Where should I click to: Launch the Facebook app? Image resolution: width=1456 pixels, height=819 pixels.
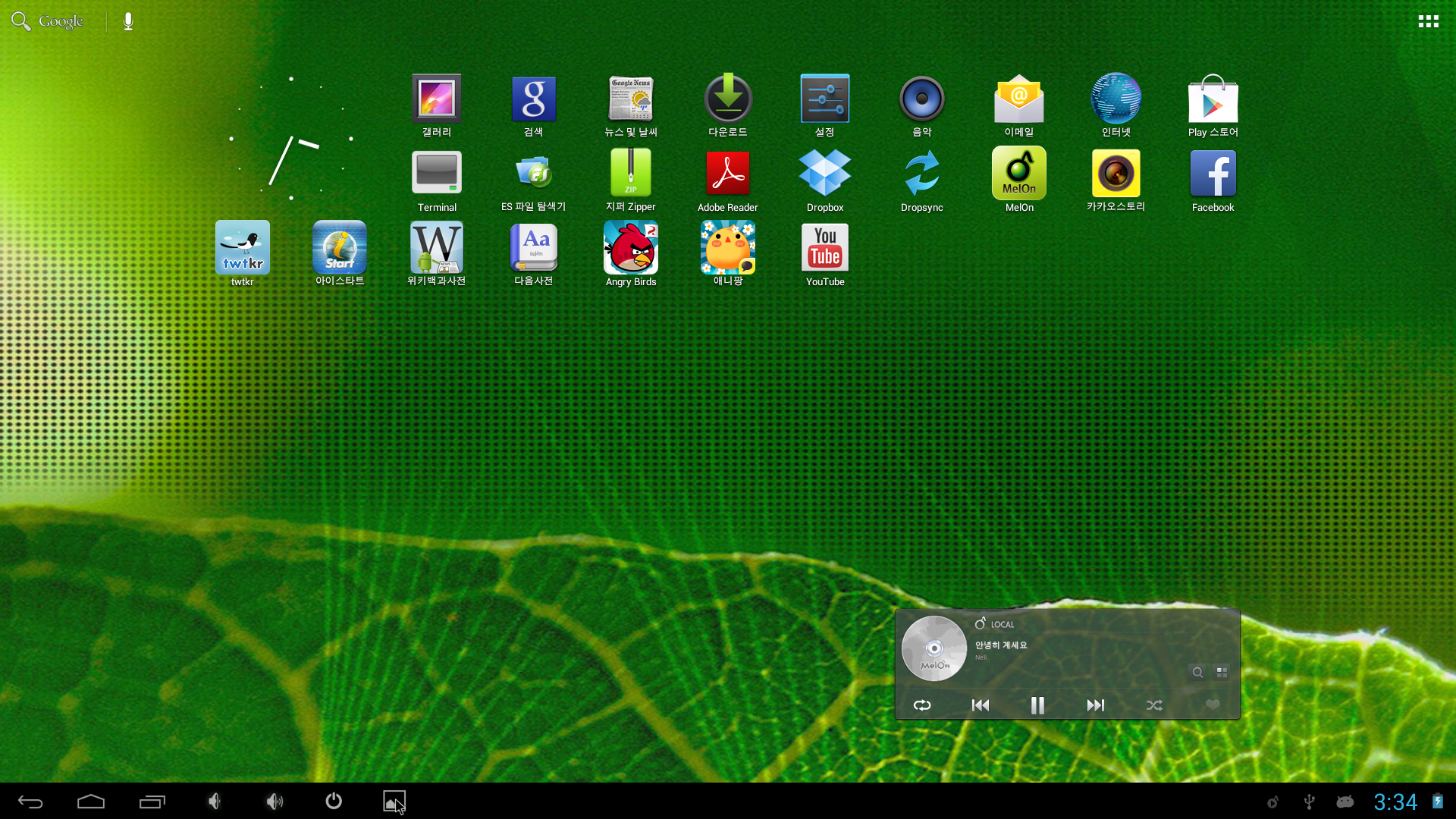(x=1213, y=180)
